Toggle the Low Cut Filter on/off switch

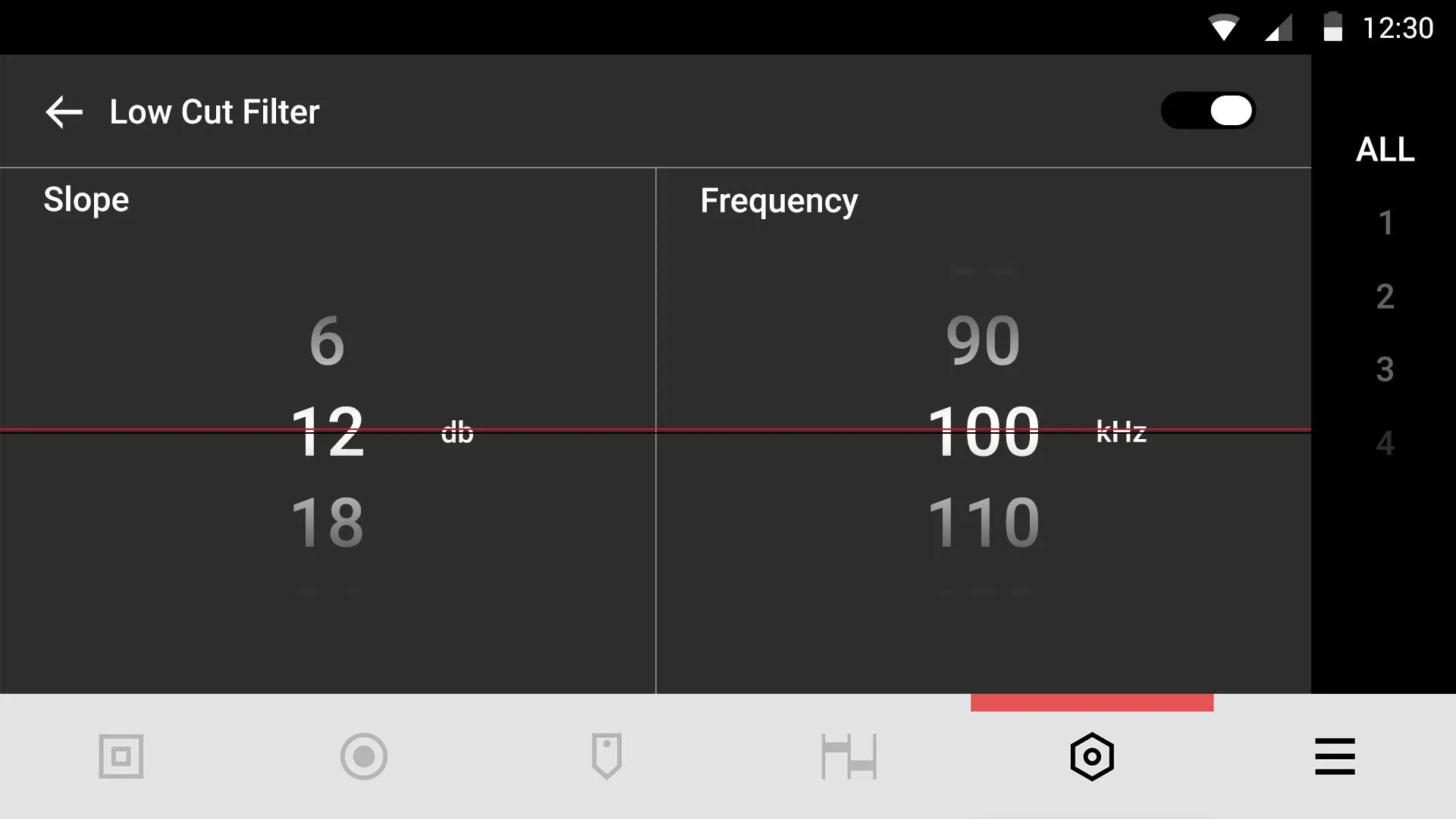coord(1207,111)
